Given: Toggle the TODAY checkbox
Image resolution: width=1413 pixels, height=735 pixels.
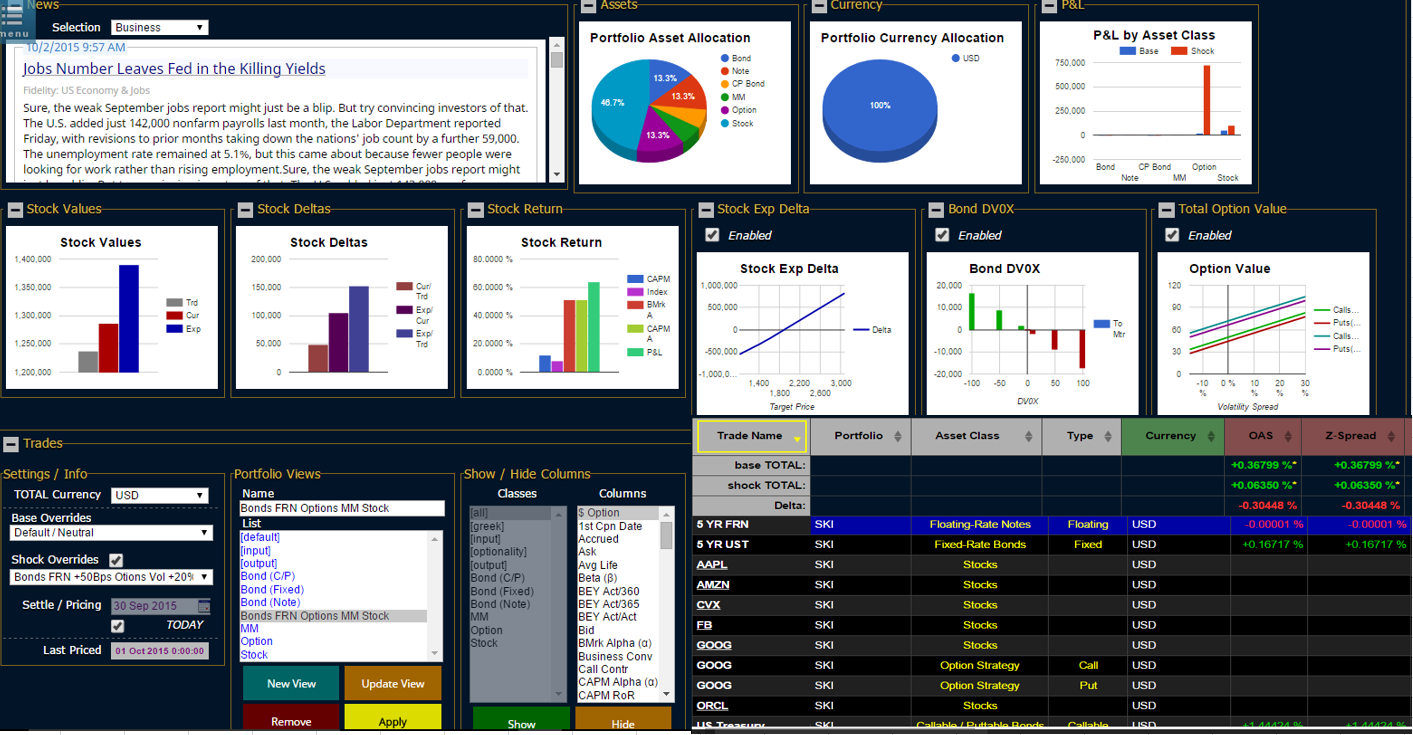Looking at the screenshot, I should 118,626.
